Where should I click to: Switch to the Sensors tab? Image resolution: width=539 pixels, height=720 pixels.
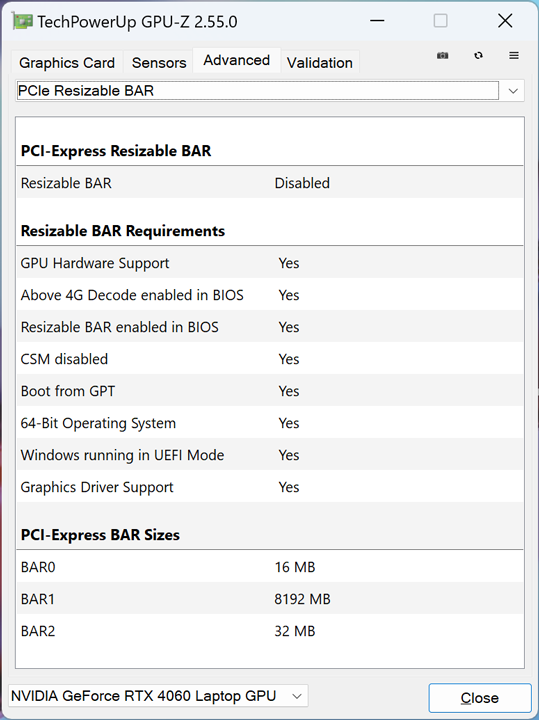[x=159, y=62]
